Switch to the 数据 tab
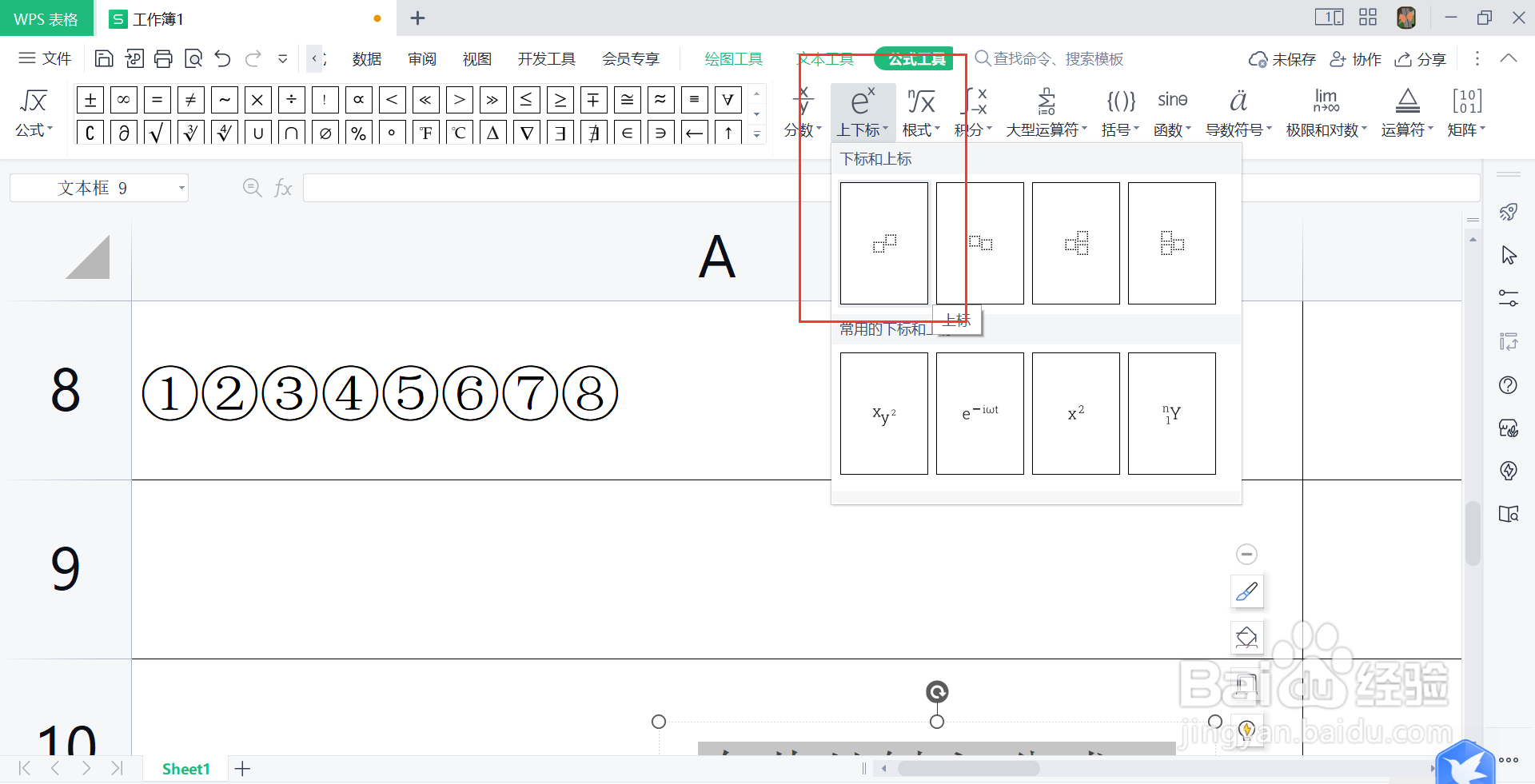The height and width of the screenshot is (784, 1535). pos(367,59)
